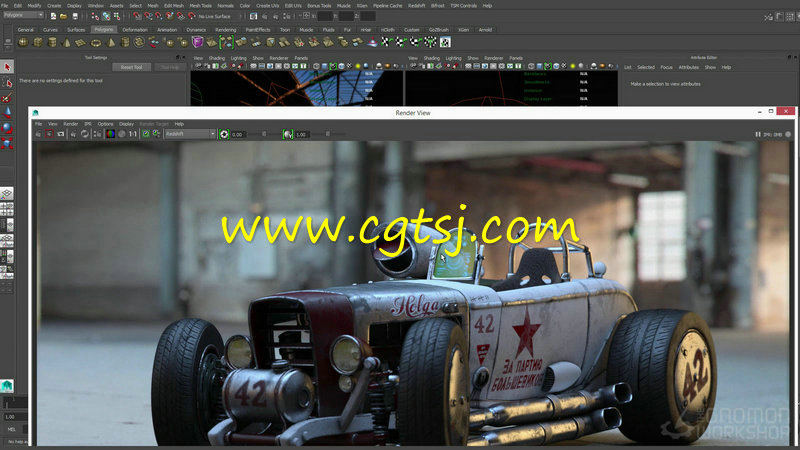Activate the Paint selection tool
This screenshot has width=800, height=450.
pyautogui.click(x=7, y=97)
